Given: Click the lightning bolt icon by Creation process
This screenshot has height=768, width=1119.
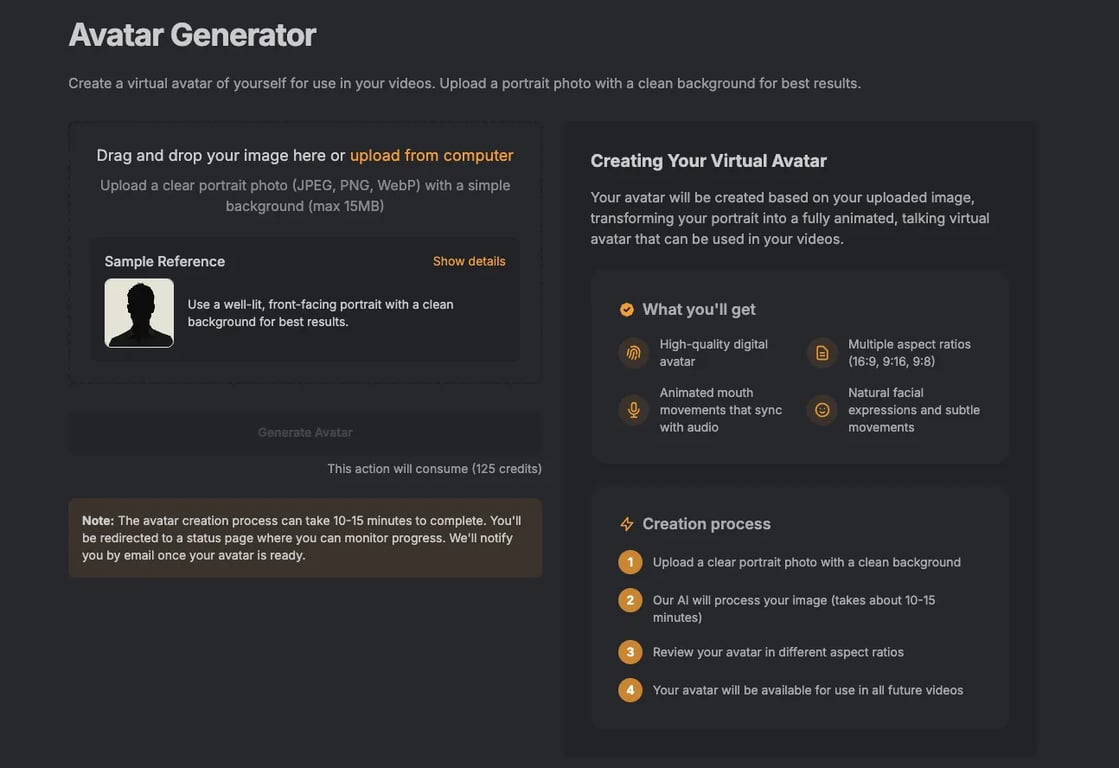Looking at the screenshot, I should [x=627, y=524].
